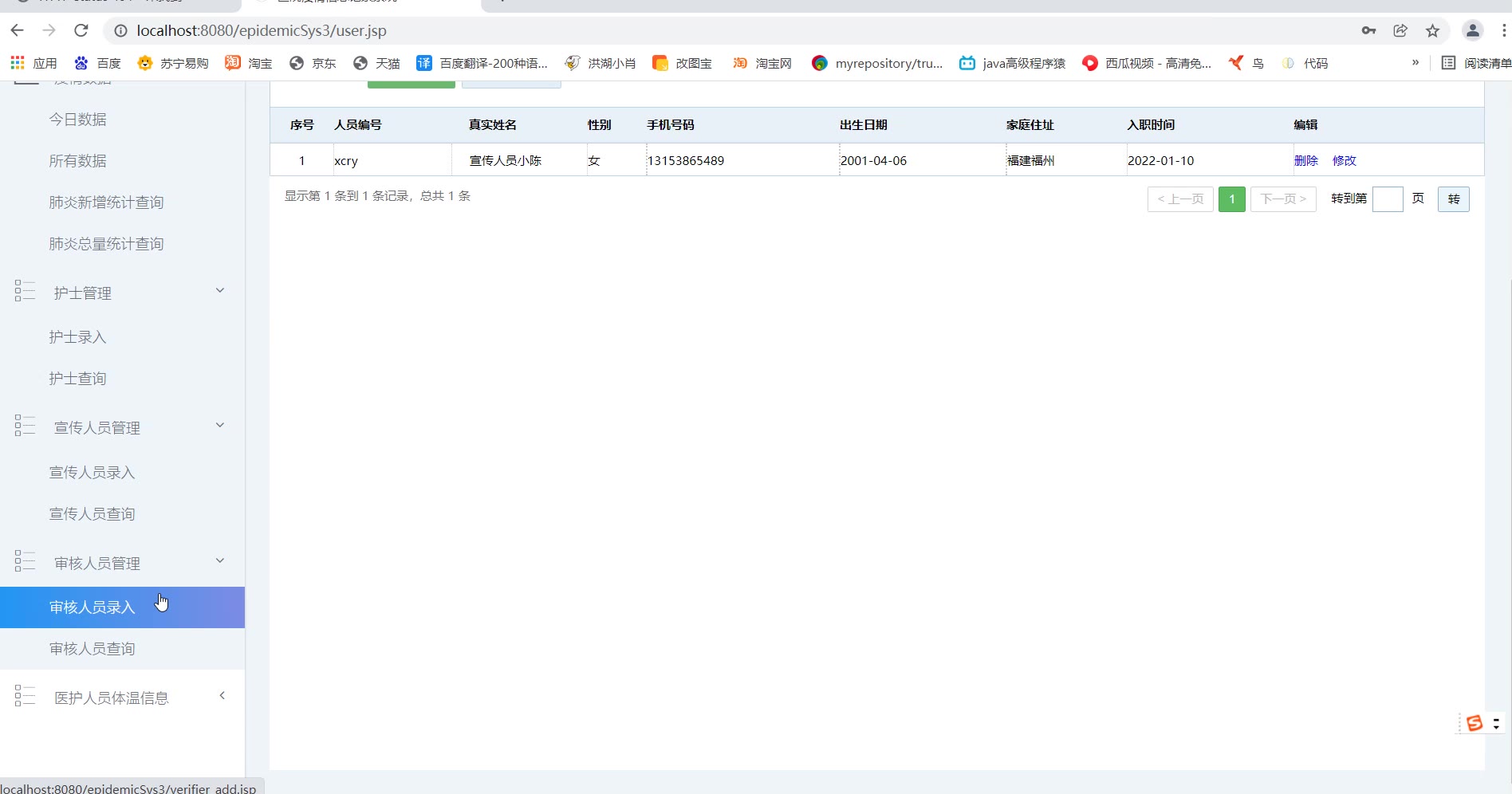Screen dimensions: 1512x794
Task: Delete the xcry record (删除)
Action: [1305, 160]
